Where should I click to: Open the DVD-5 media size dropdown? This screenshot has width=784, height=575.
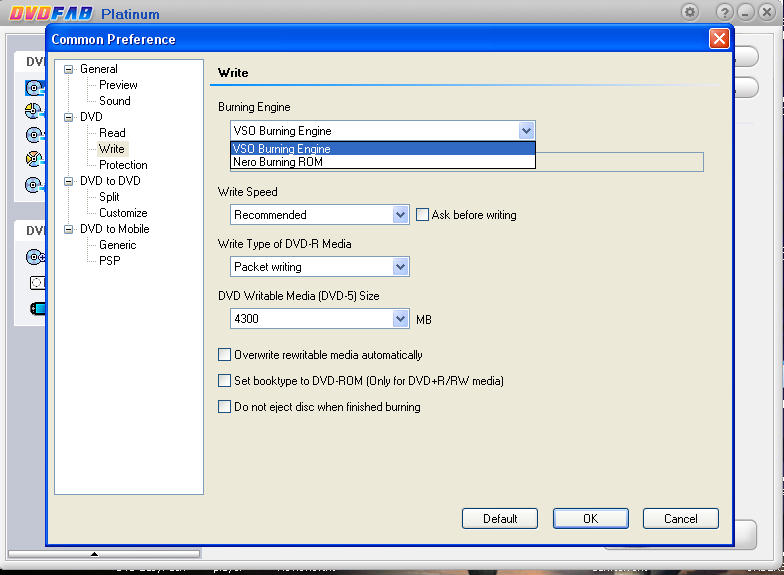(400, 319)
